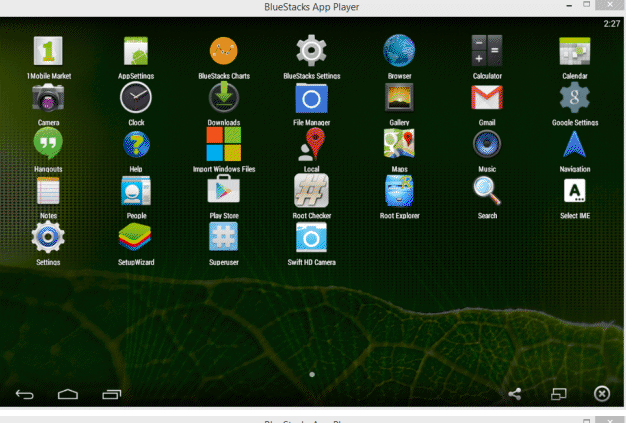Tap the Android home button
Viewport: 626px width, 423px height.
pos(68,394)
